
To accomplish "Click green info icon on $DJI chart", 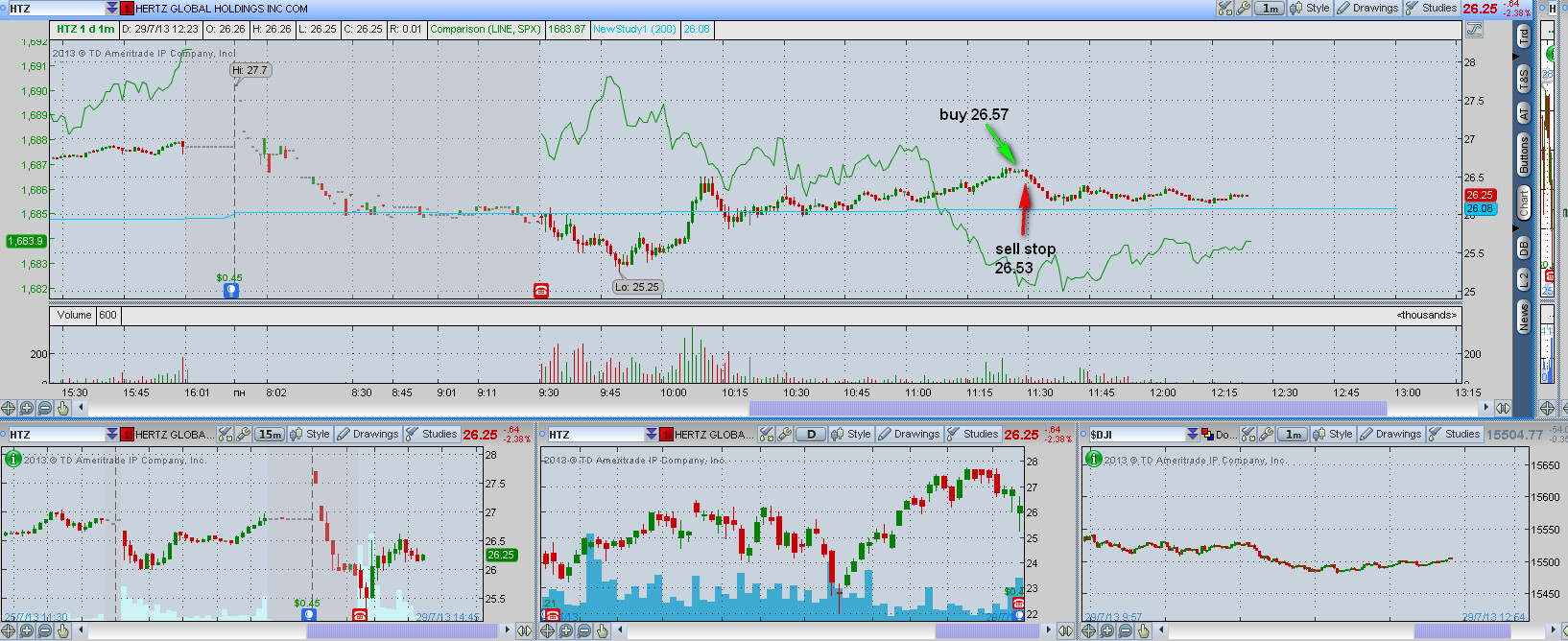I will tap(1093, 459).
